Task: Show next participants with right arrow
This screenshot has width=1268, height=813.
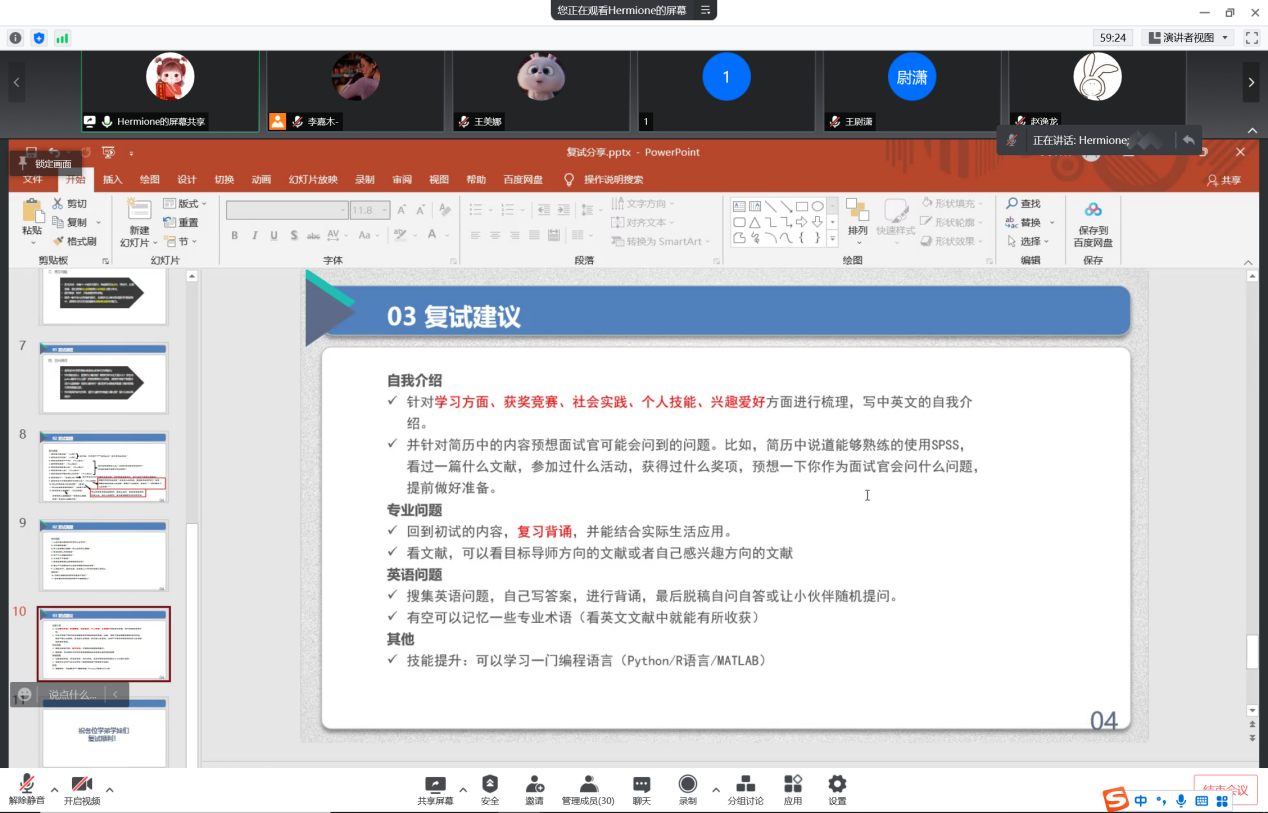Action: (x=1251, y=83)
